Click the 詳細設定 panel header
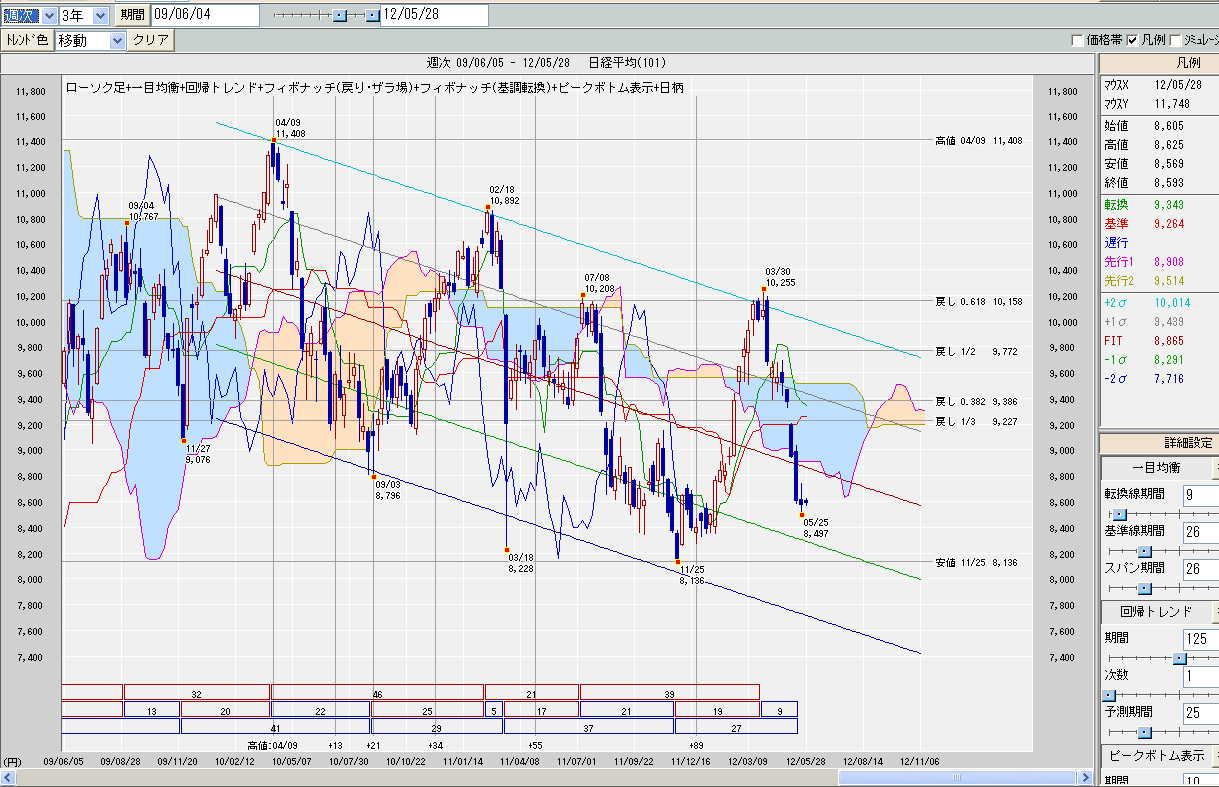This screenshot has width=1219, height=787. point(1159,442)
